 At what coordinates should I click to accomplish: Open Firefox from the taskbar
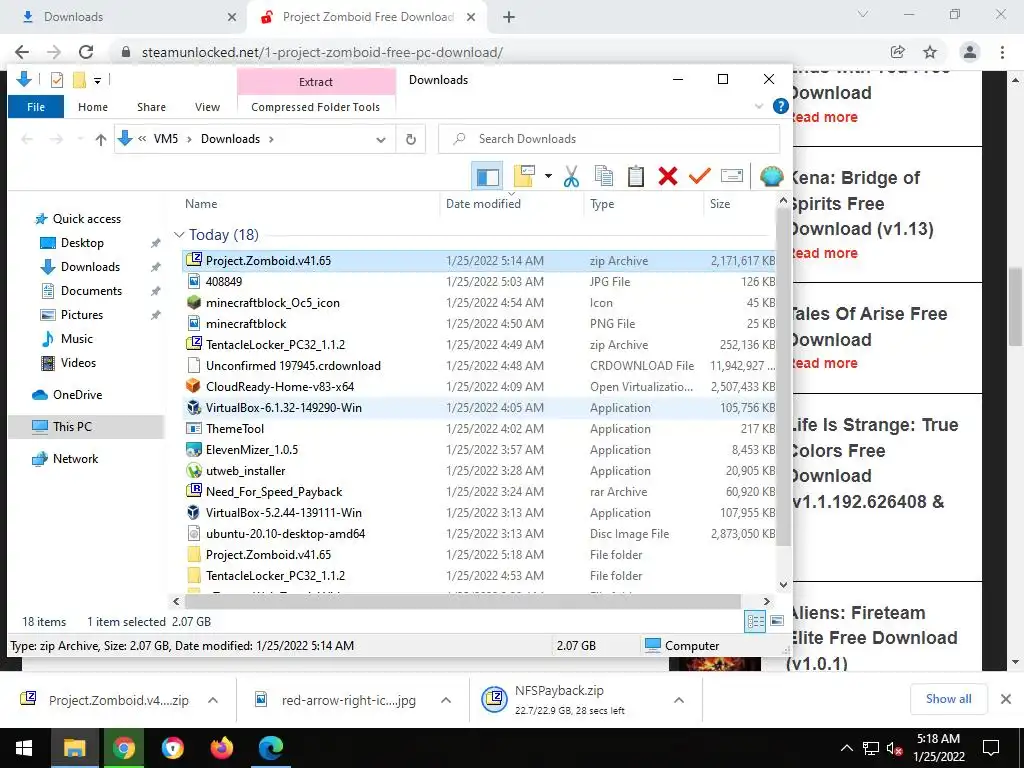(x=221, y=748)
